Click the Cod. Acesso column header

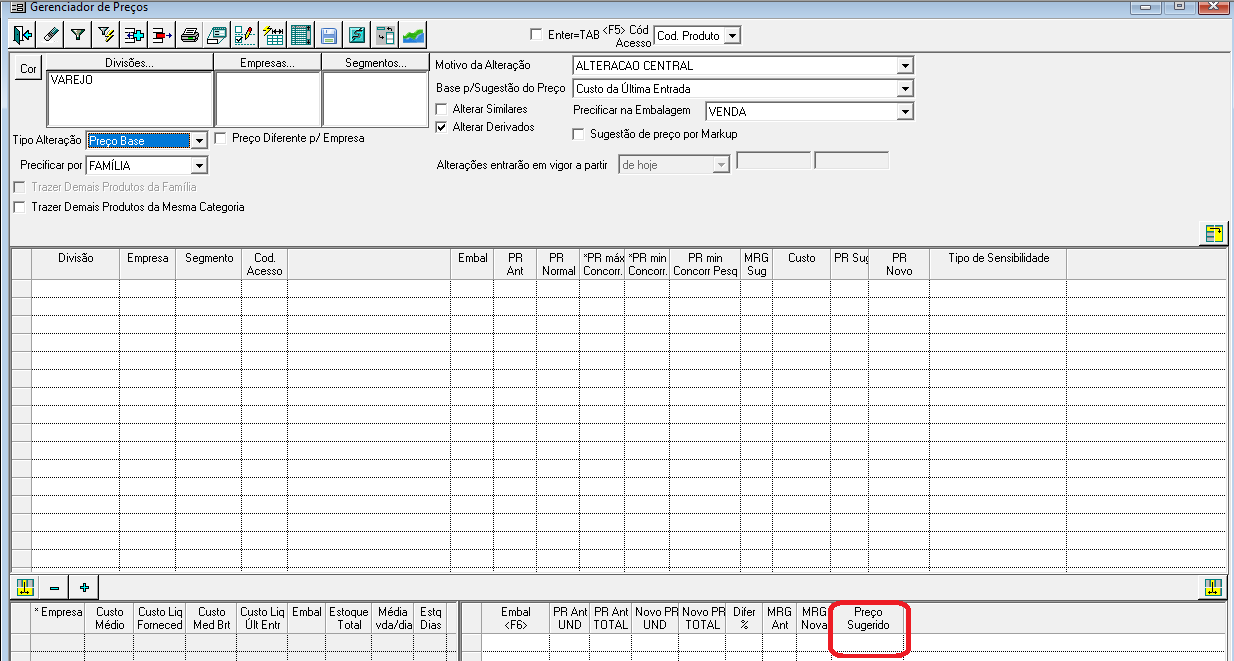[x=265, y=264]
